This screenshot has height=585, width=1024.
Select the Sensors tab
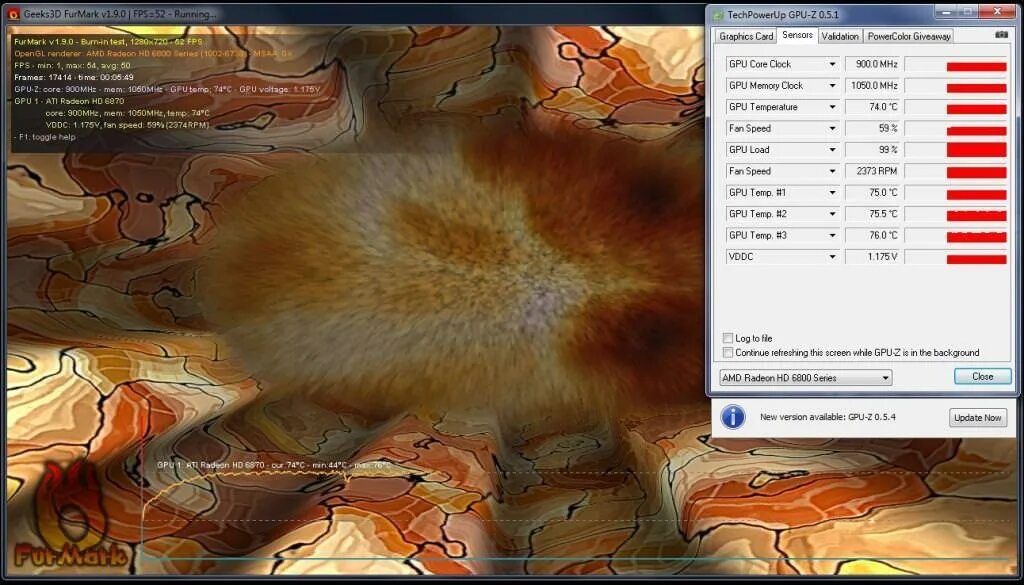point(797,35)
